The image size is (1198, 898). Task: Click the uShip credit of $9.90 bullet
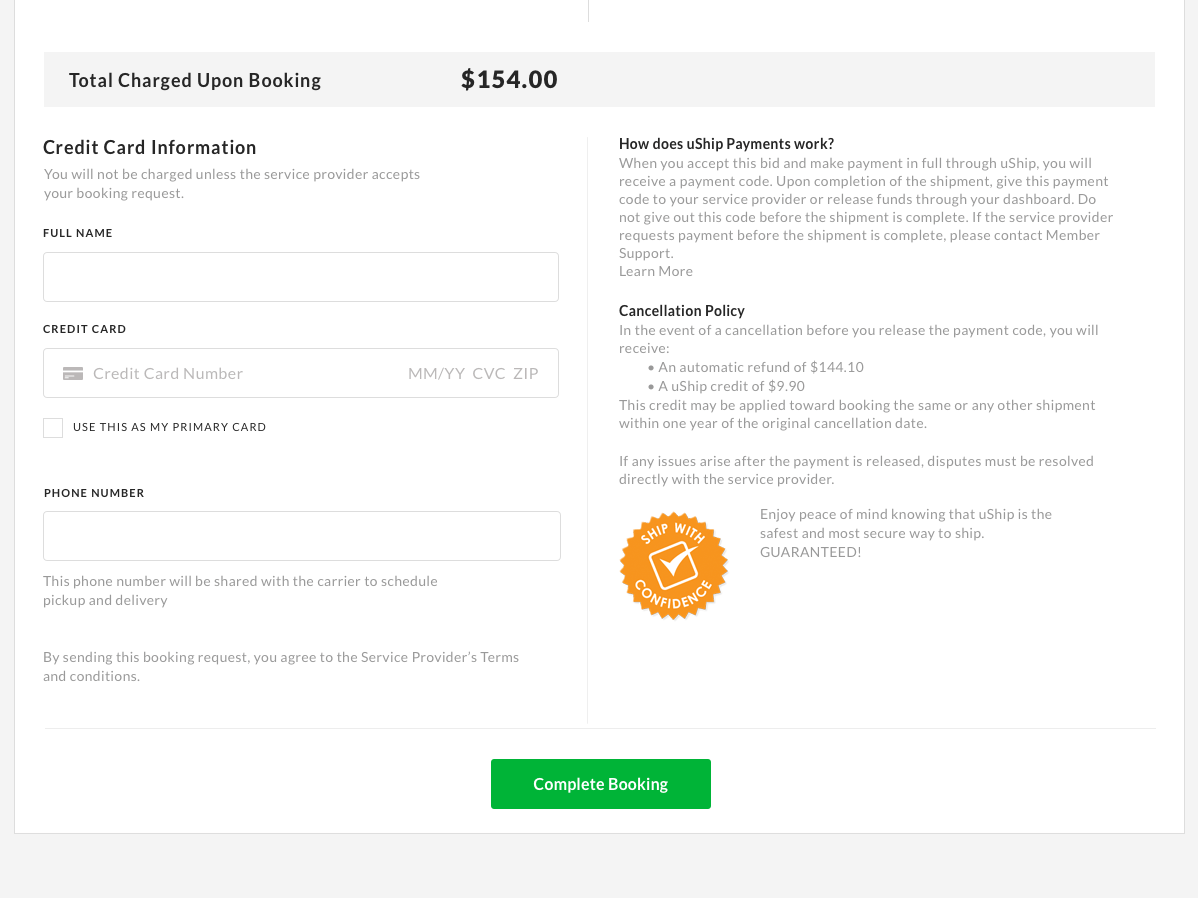(x=726, y=386)
